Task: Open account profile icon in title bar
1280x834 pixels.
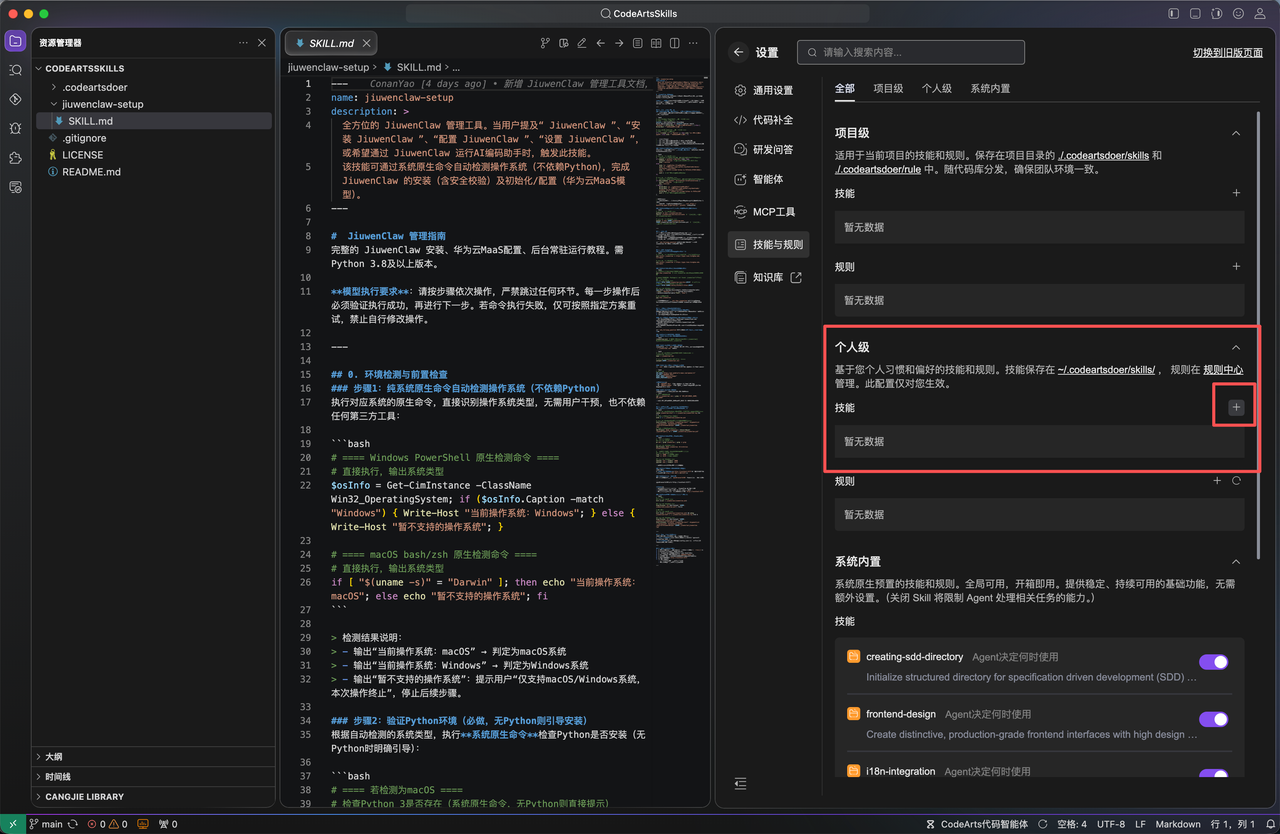Action: point(1261,13)
